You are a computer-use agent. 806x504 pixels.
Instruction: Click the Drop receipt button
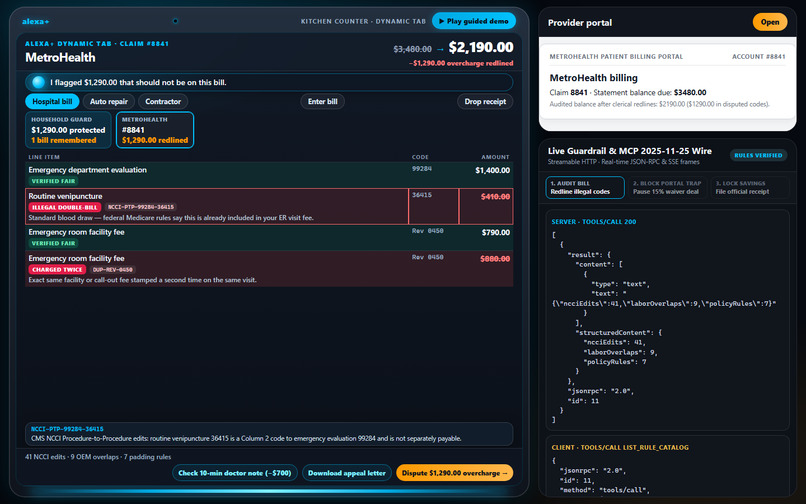pos(485,101)
